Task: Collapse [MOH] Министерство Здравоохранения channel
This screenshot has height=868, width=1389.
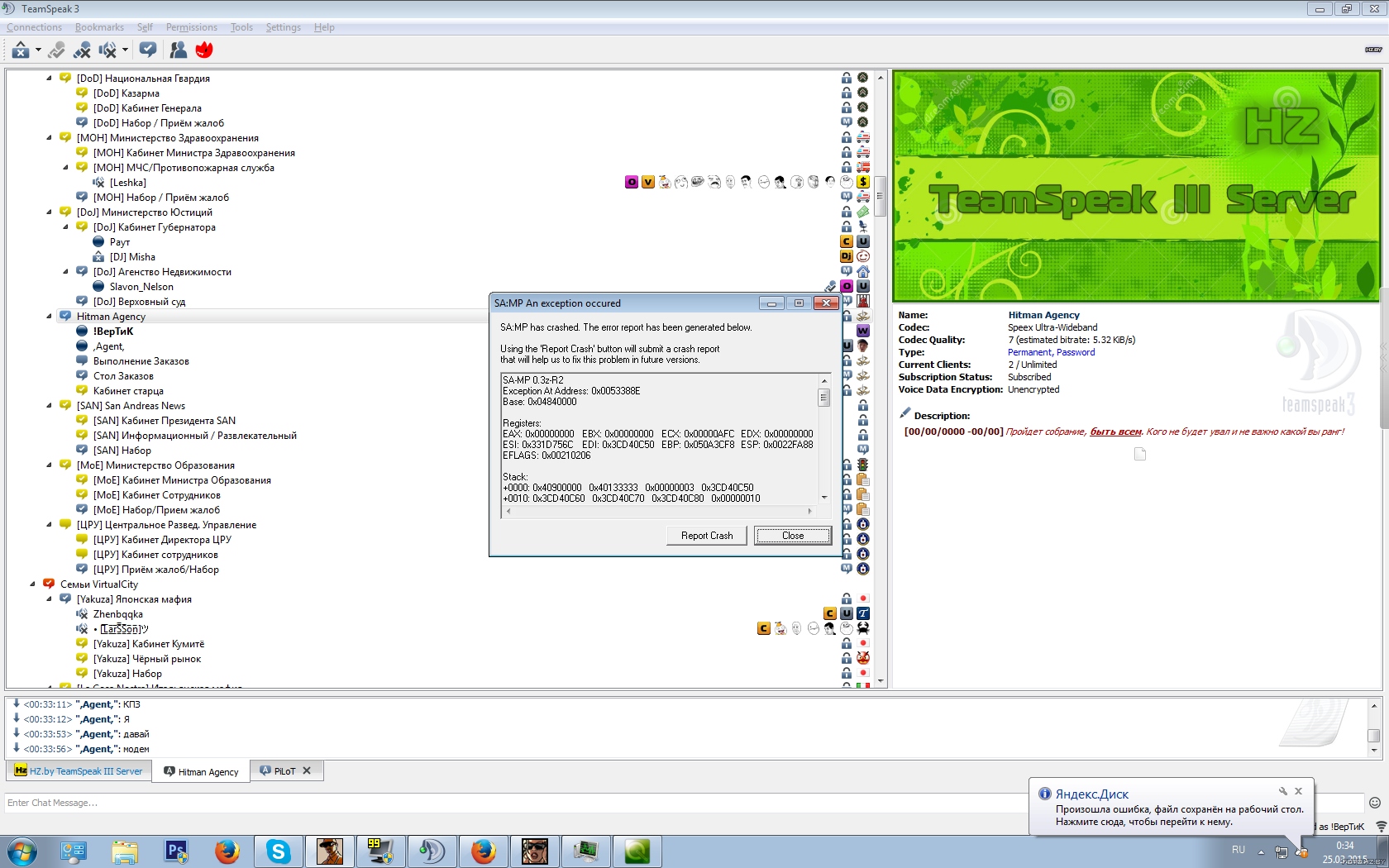Action: [49, 138]
